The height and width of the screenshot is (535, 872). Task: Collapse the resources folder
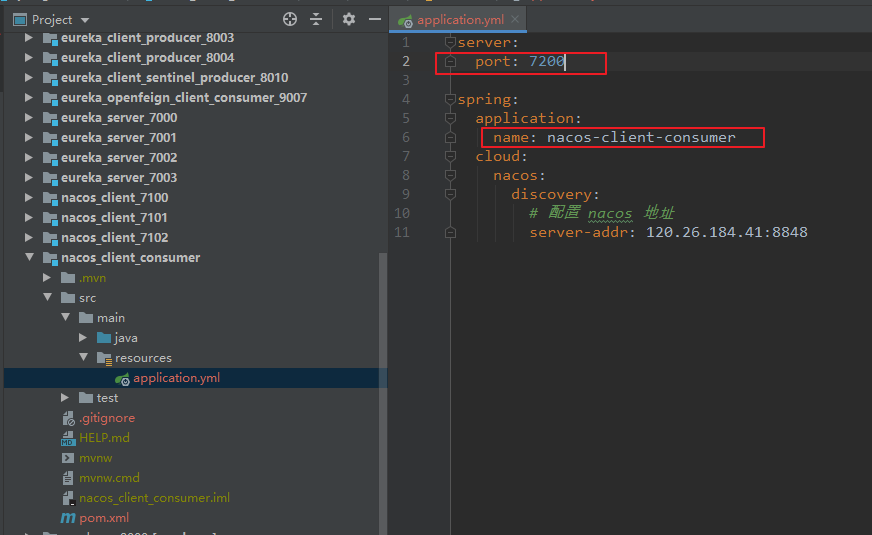point(83,358)
